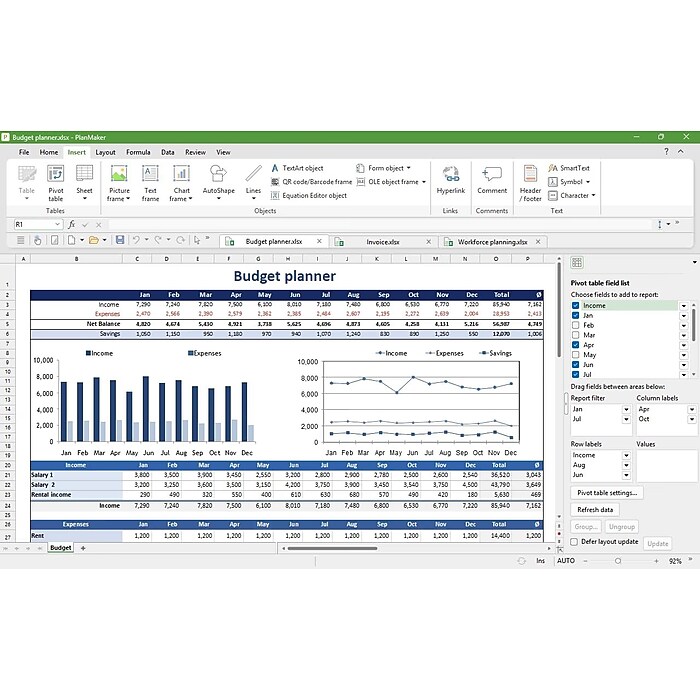Expand the Character dropdown arrow
Screen dimensions: 700x700
[x=593, y=196]
